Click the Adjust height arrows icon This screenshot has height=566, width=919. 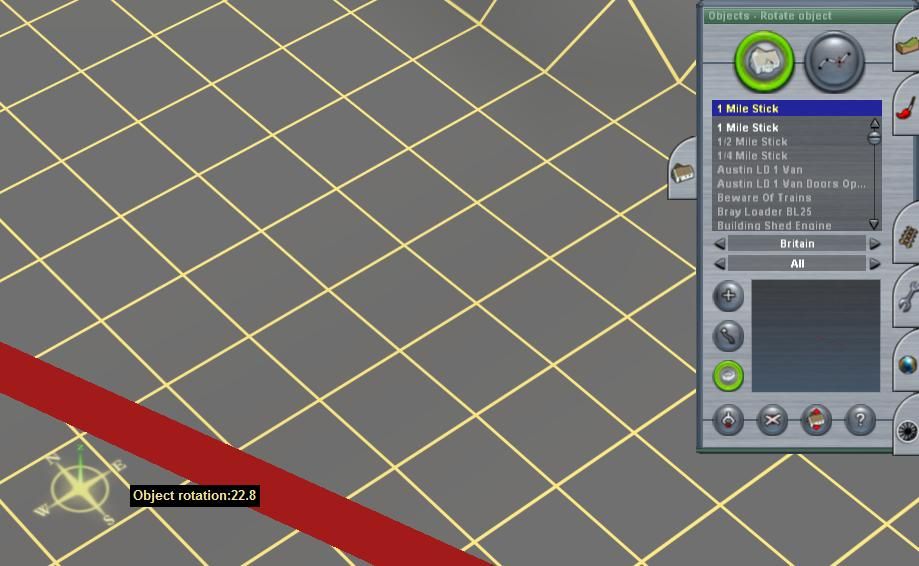pyautogui.click(x=816, y=420)
